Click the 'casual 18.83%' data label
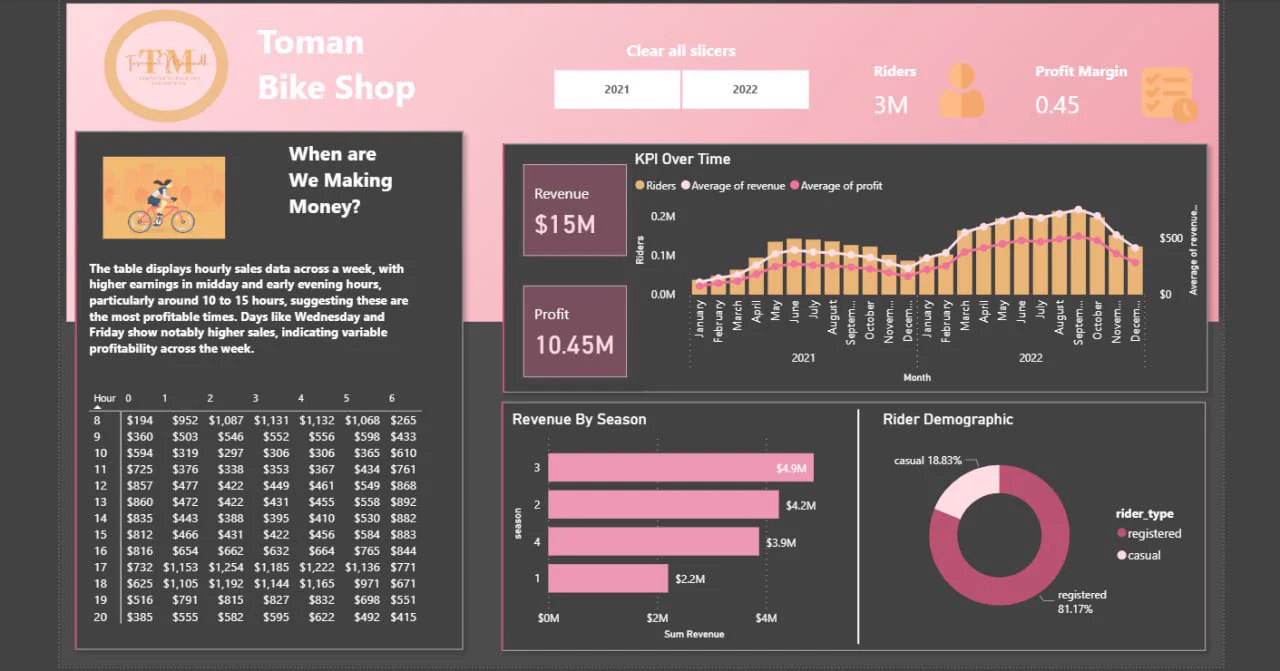This screenshot has height=671, width=1280. 928,461
